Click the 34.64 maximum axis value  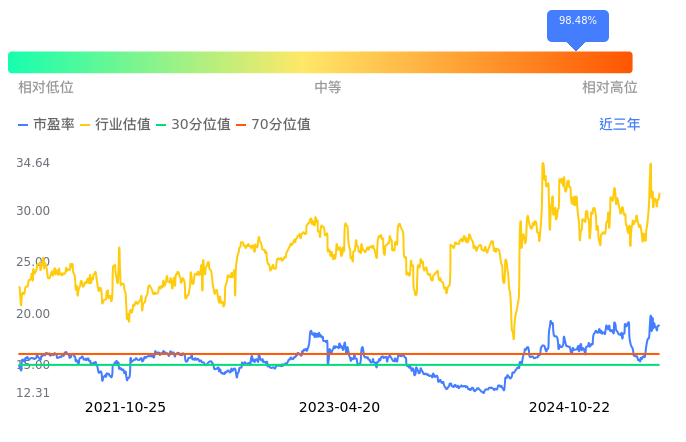33,163
